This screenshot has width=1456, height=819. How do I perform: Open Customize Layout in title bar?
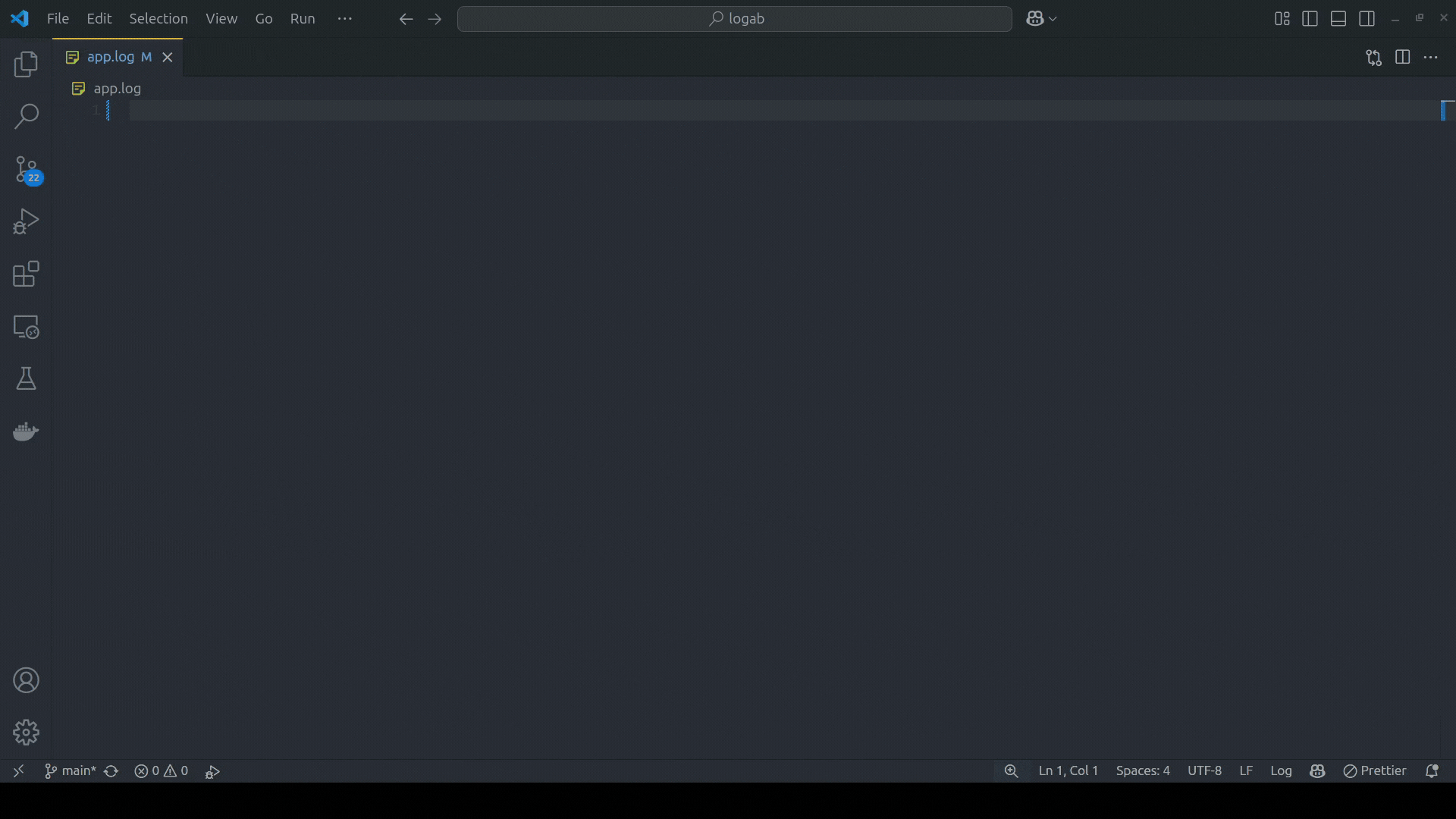click(1282, 19)
